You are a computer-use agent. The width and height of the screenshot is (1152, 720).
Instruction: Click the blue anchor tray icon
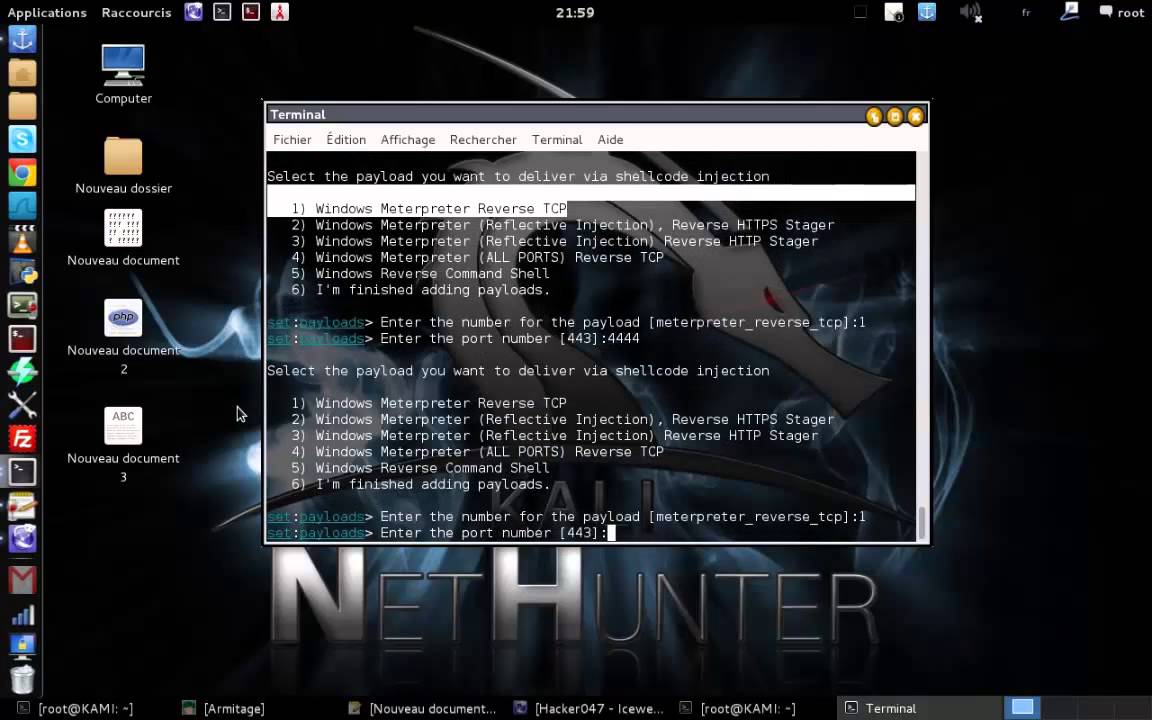coord(927,12)
